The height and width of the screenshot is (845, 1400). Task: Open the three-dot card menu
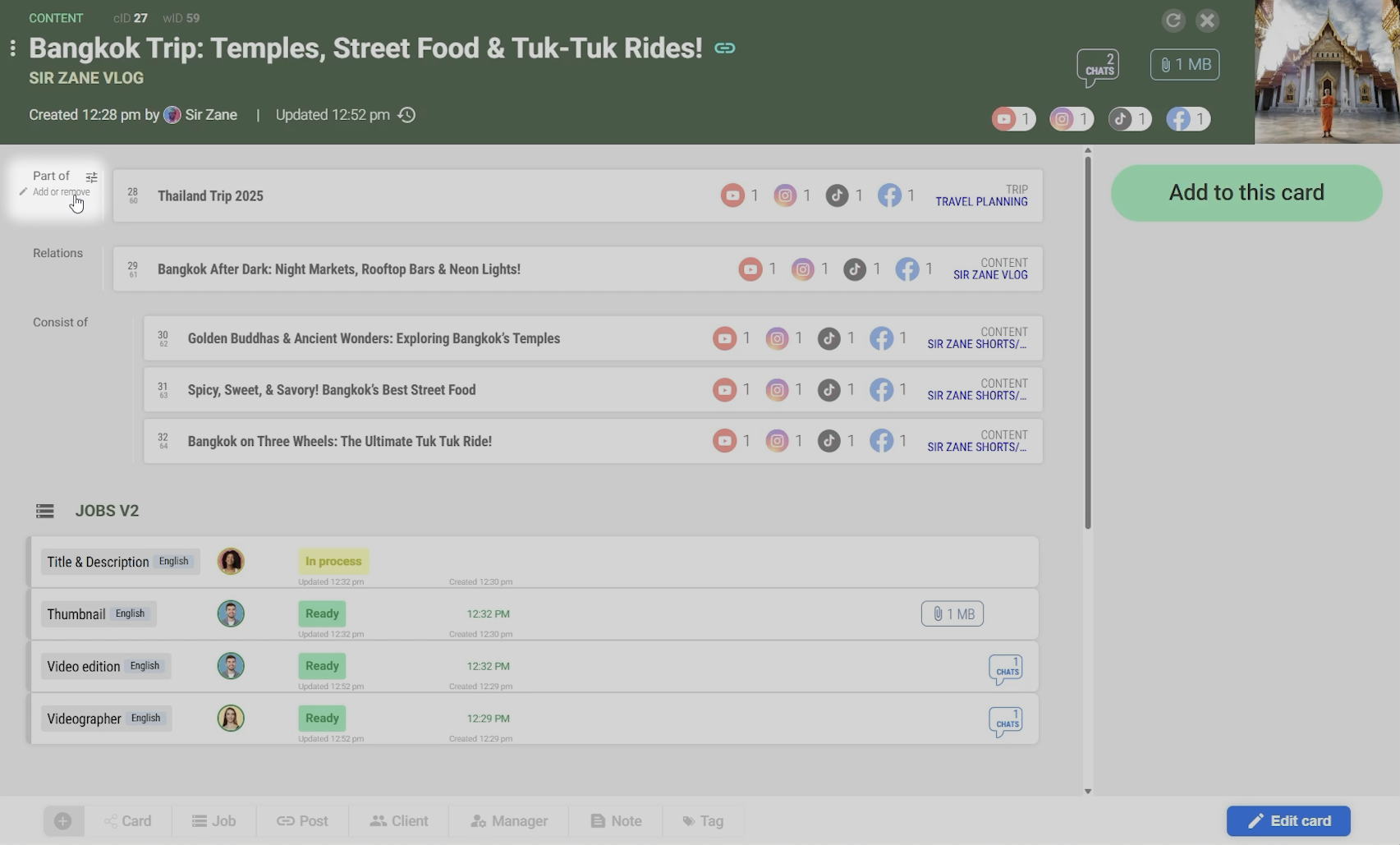12,48
